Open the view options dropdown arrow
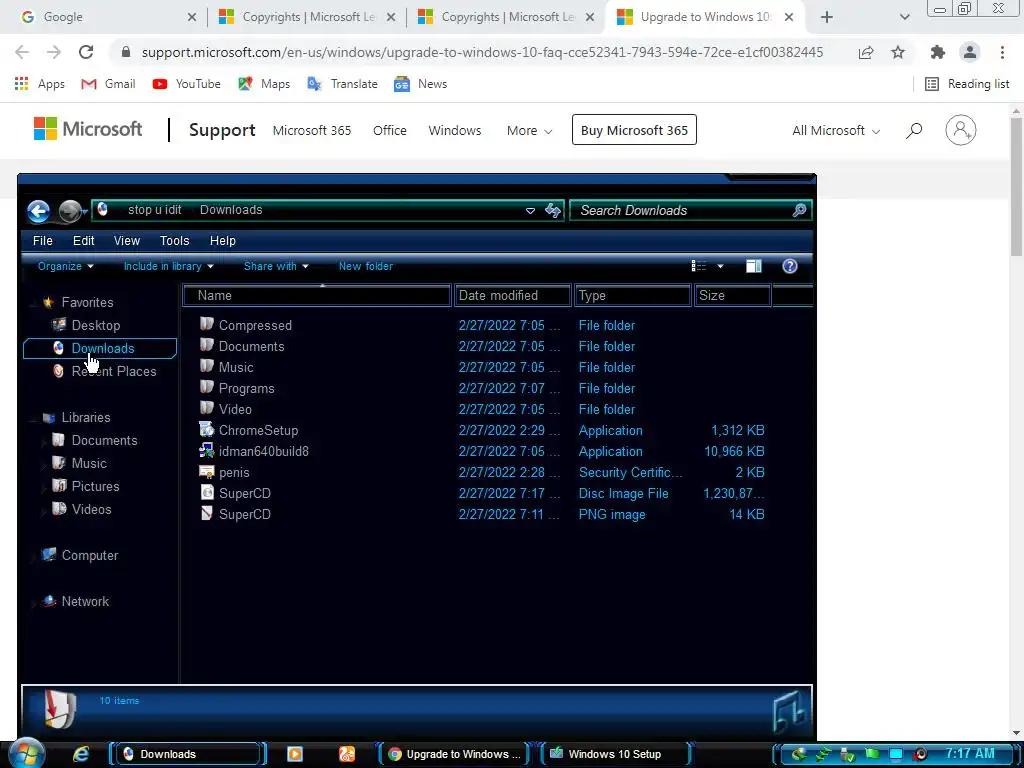 720,266
